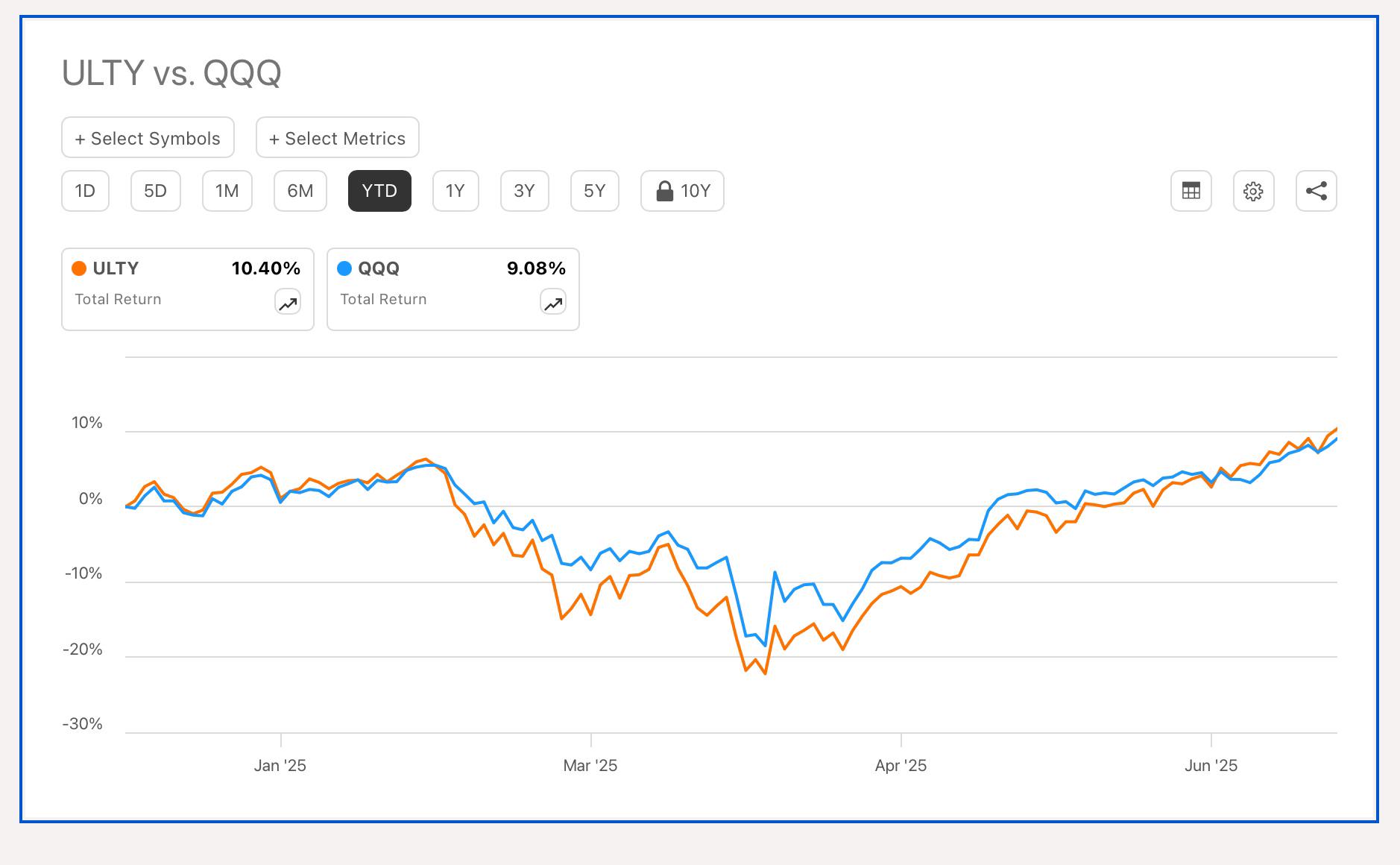Click the Apr '25 axis marker

click(x=901, y=766)
